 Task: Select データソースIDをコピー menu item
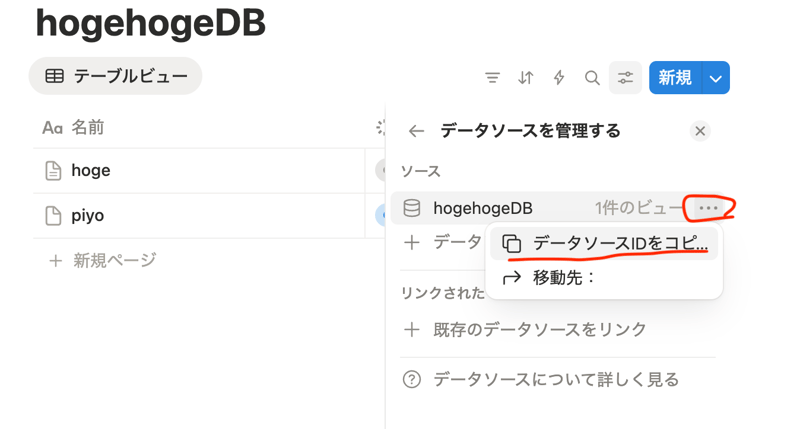[605, 243]
